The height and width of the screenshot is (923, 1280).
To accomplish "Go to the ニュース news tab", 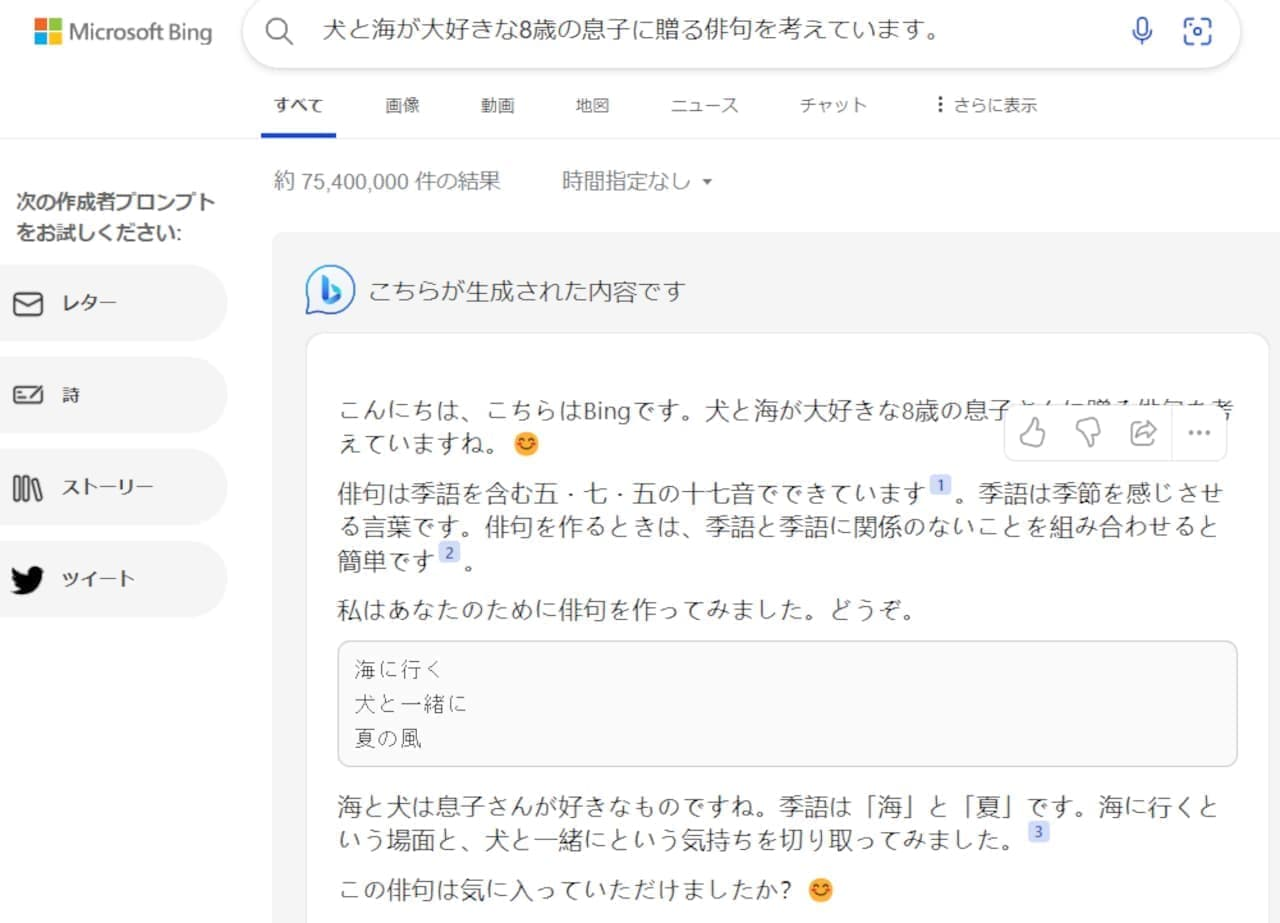I will (x=704, y=105).
